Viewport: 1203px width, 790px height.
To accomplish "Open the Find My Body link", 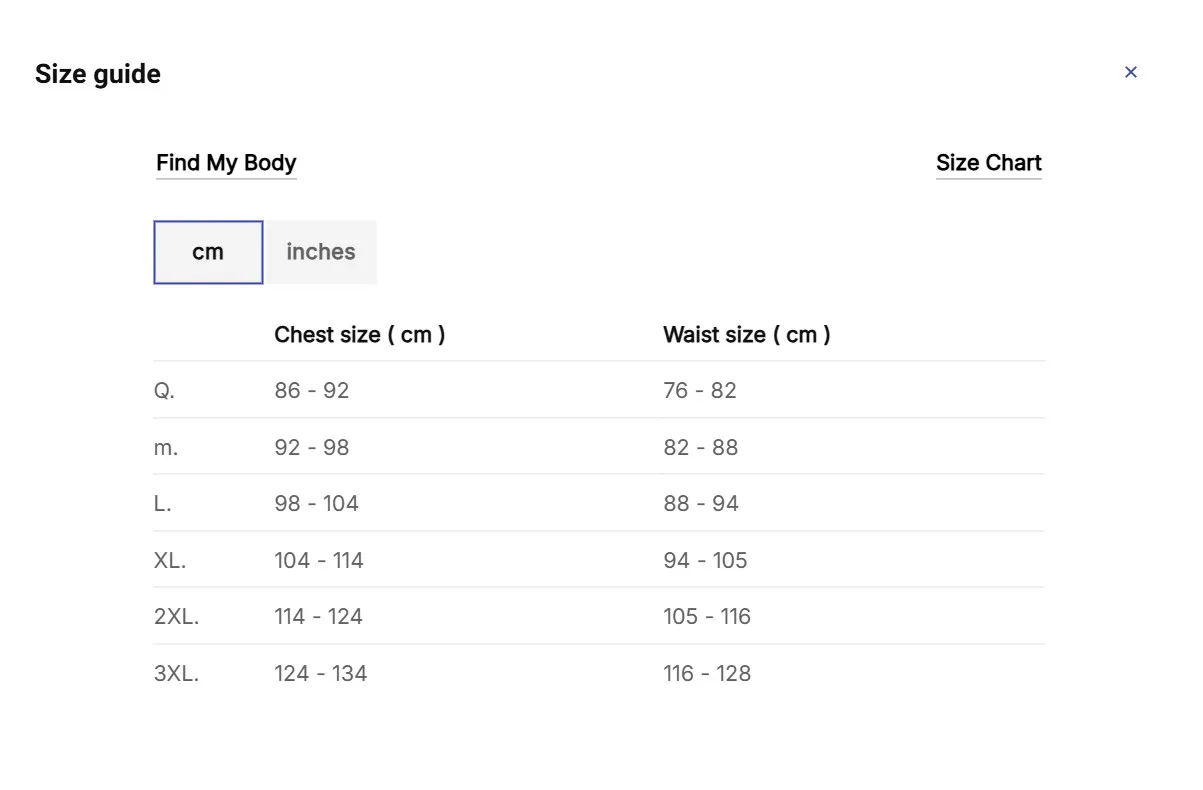I will 226,163.
